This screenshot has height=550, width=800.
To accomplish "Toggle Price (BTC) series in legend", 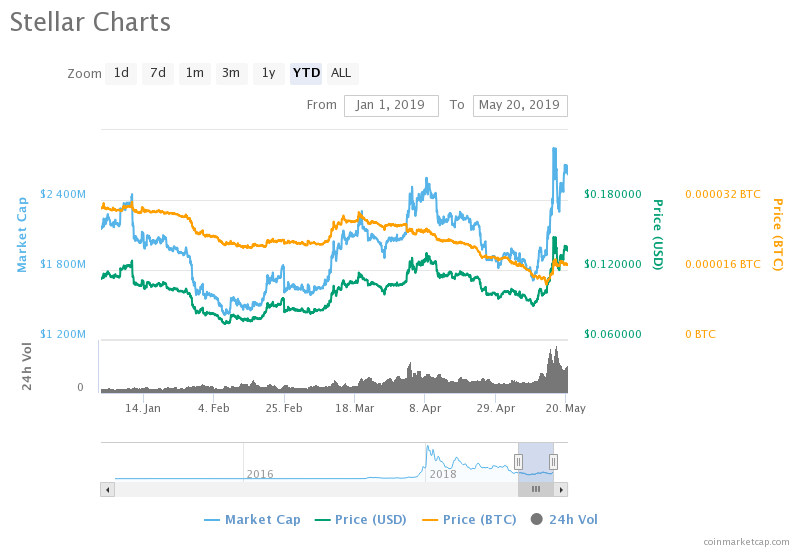I will point(469,520).
